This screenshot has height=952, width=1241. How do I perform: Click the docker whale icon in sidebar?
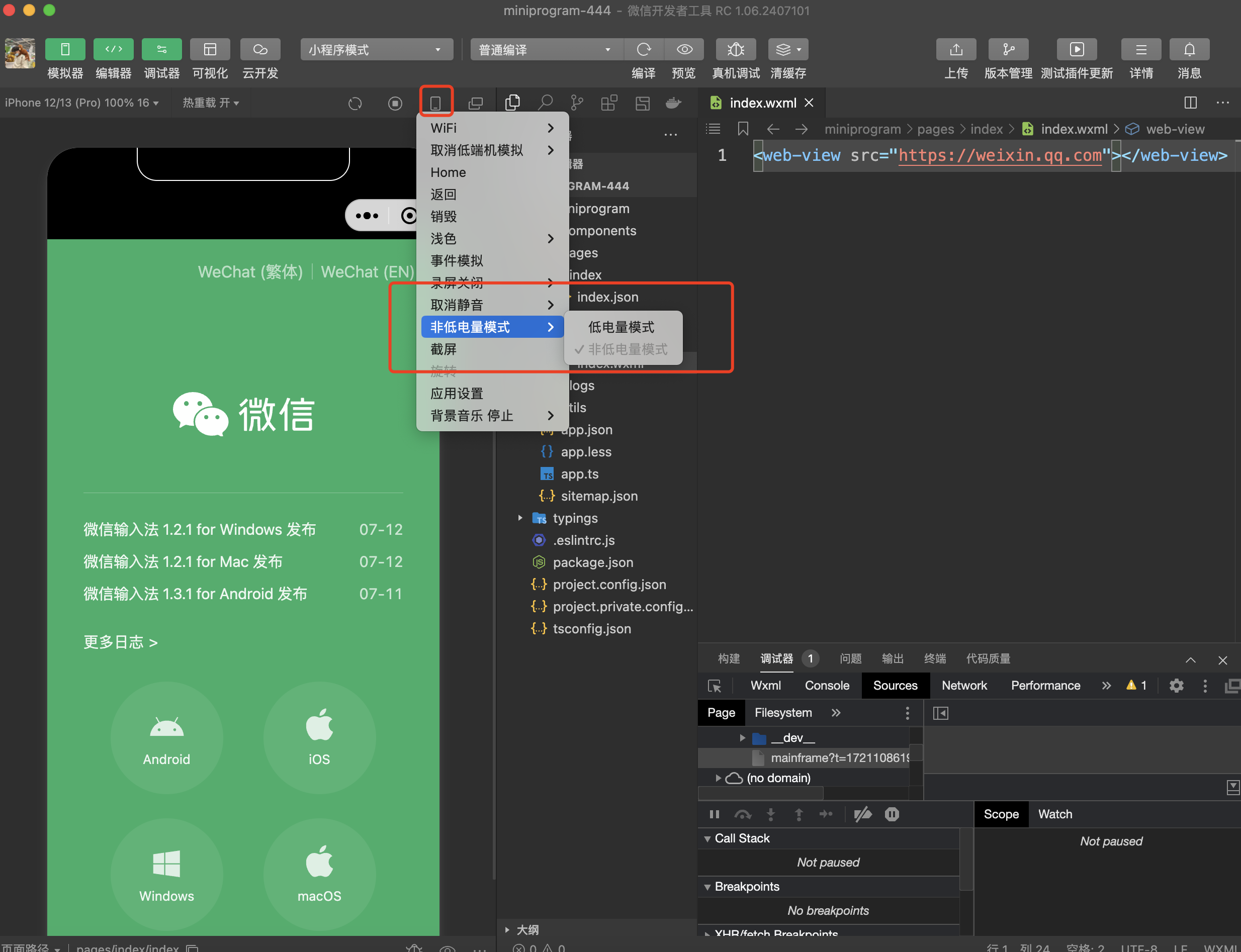click(673, 103)
